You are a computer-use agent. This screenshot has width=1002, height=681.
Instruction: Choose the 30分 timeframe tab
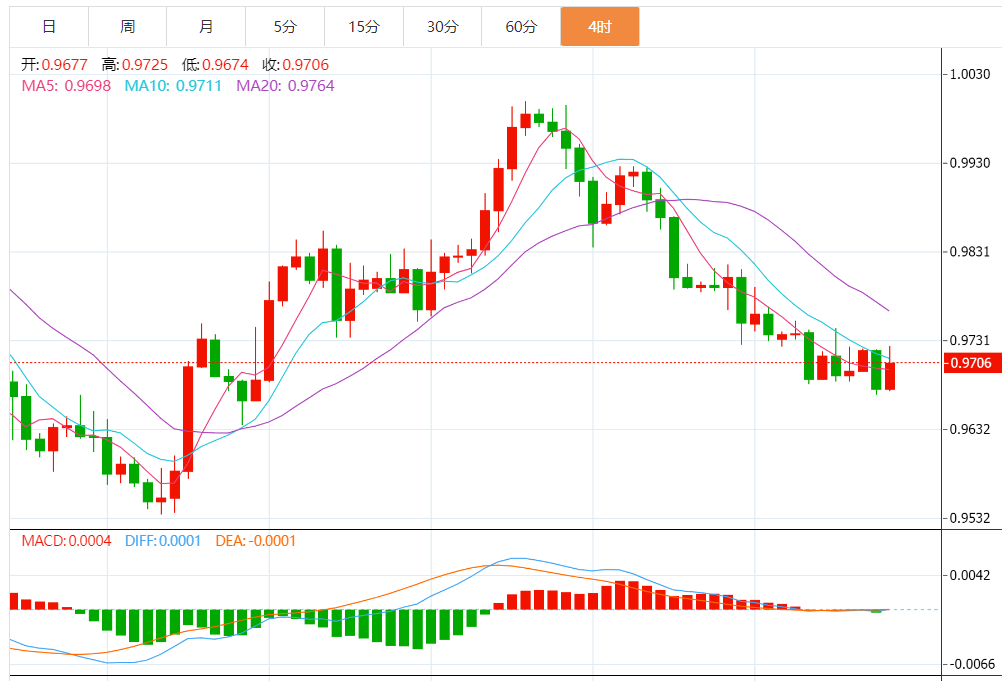pyautogui.click(x=442, y=27)
